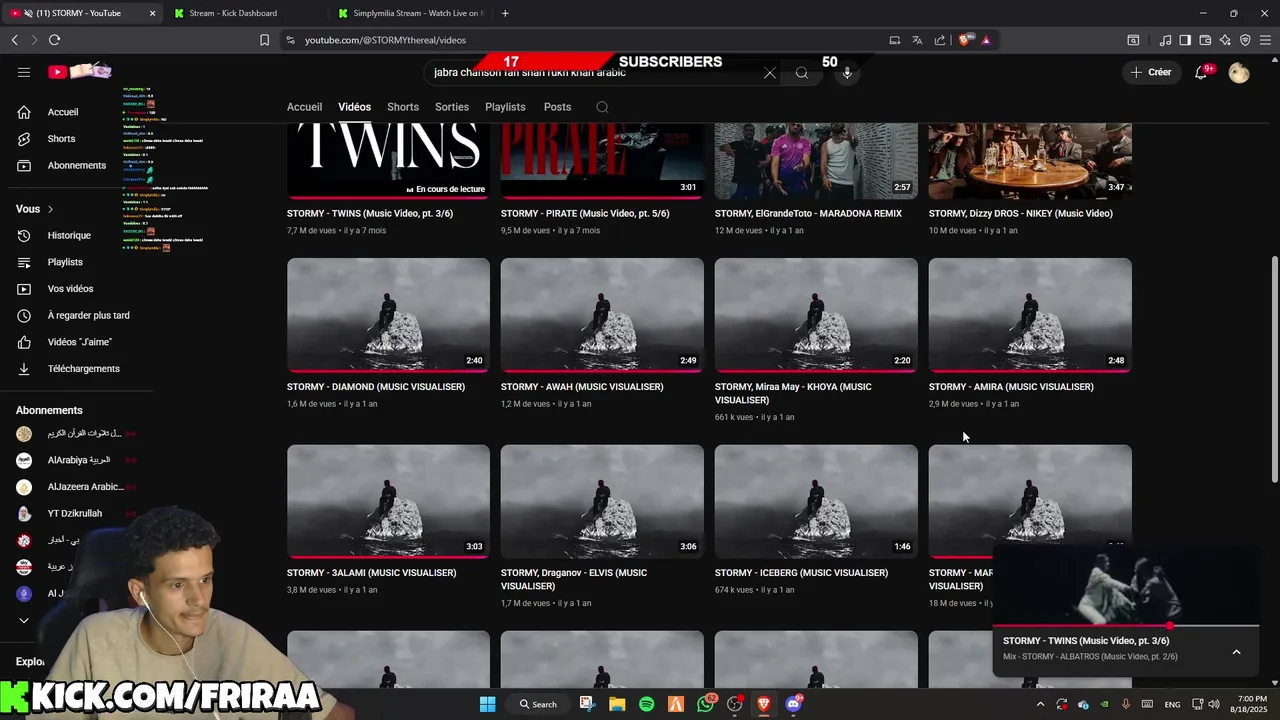This screenshot has width=1280, height=720.
Task: Open Brave VPN shield icon
Action: (x=1245, y=40)
